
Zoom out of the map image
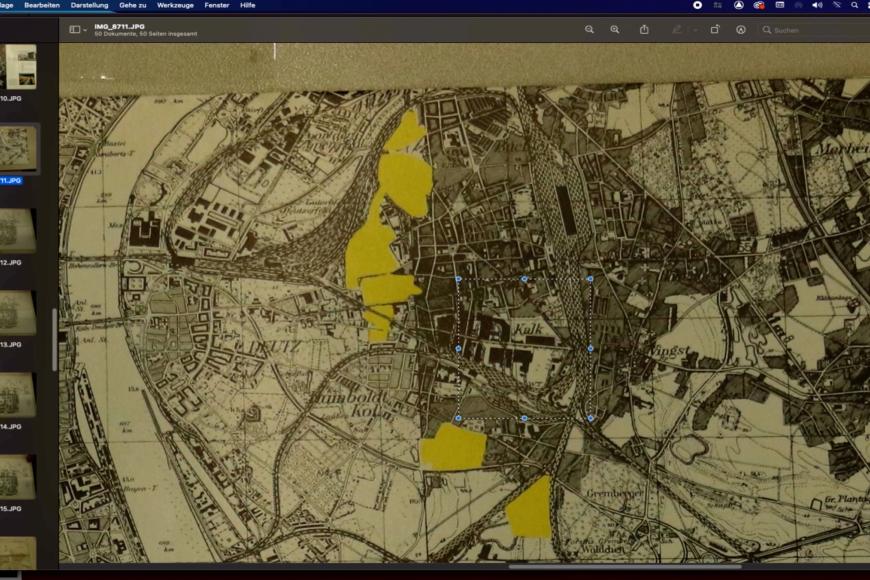589,29
